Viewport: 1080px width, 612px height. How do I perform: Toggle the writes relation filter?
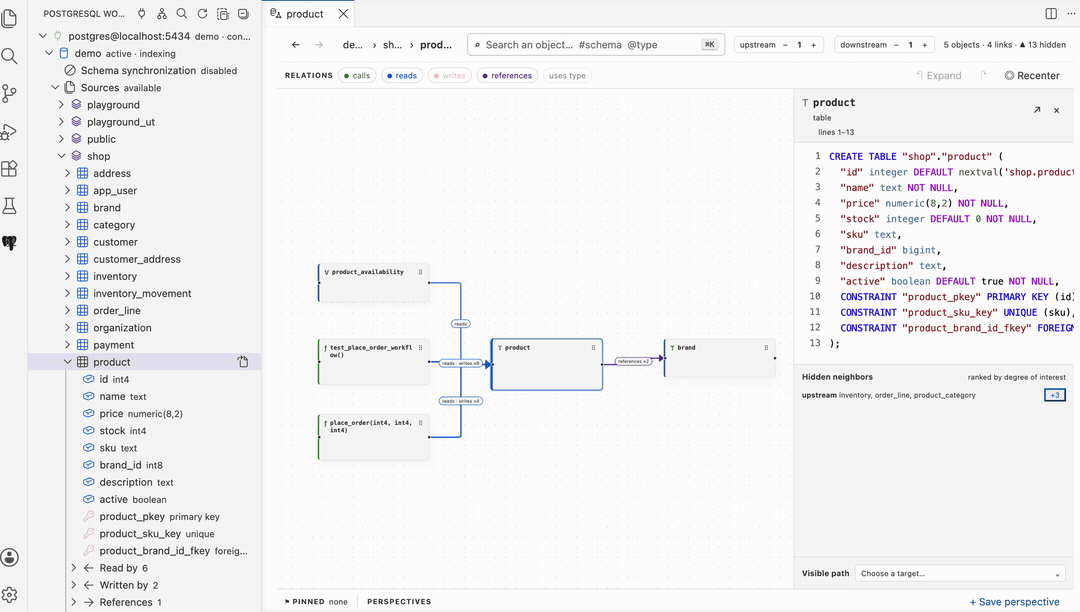(x=450, y=76)
